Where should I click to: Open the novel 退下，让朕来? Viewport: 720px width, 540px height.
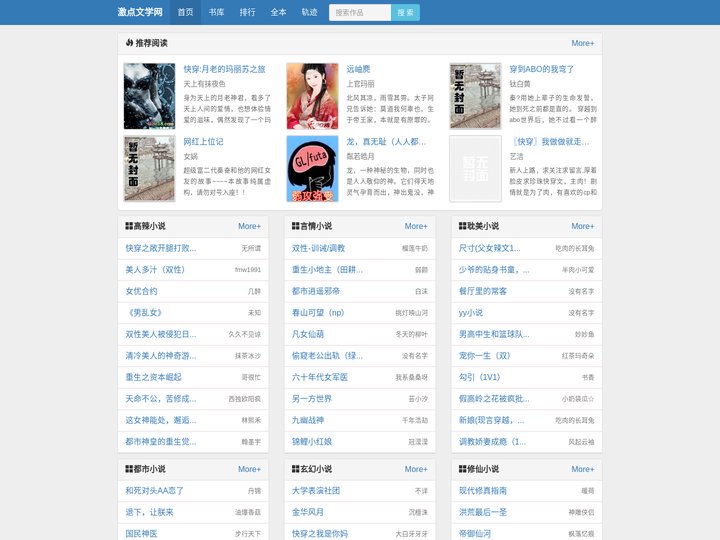[149, 512]
